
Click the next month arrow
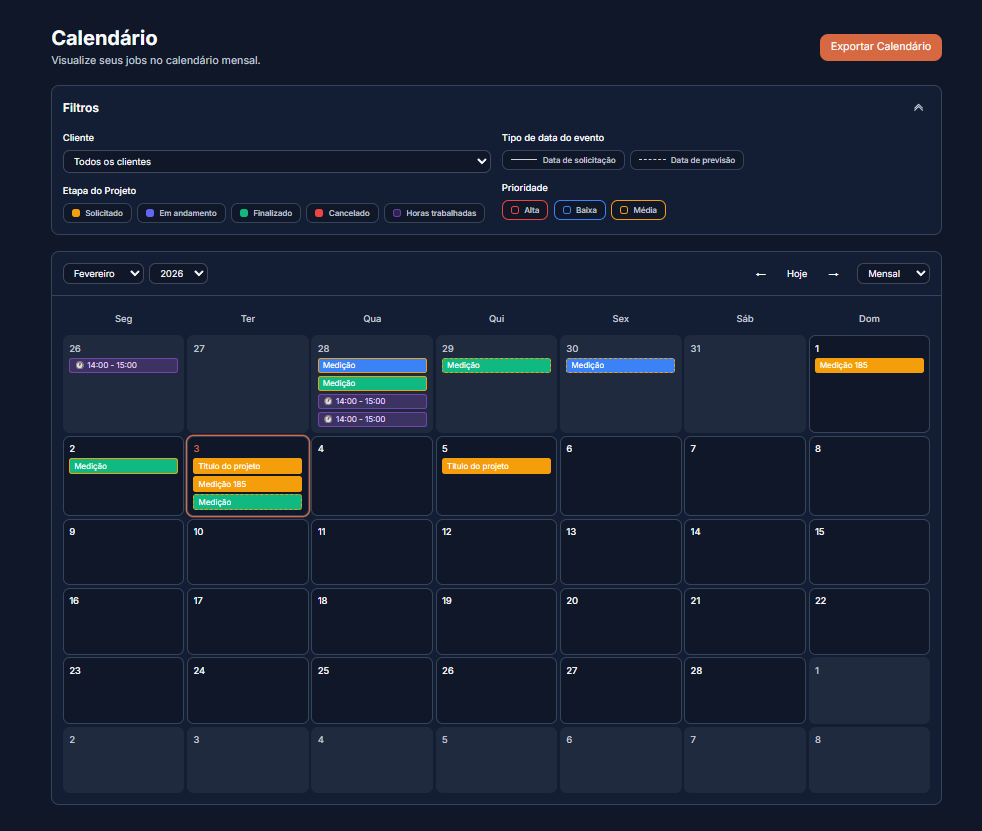[x=833, y=273]
